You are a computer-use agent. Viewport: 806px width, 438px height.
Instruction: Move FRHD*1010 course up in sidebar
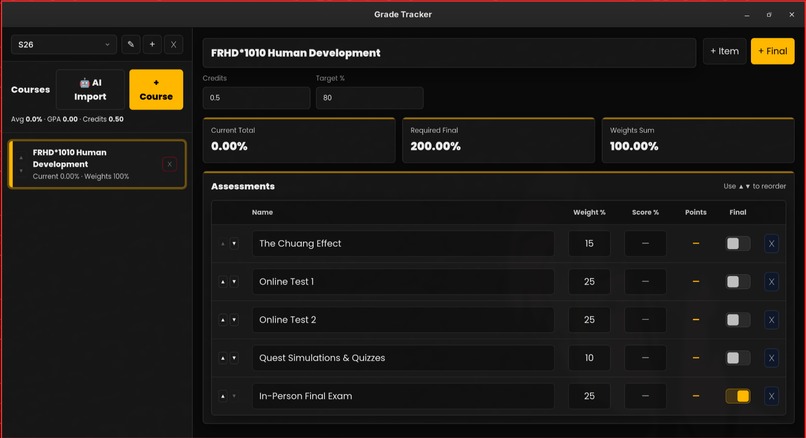click(x=21, y=158)
